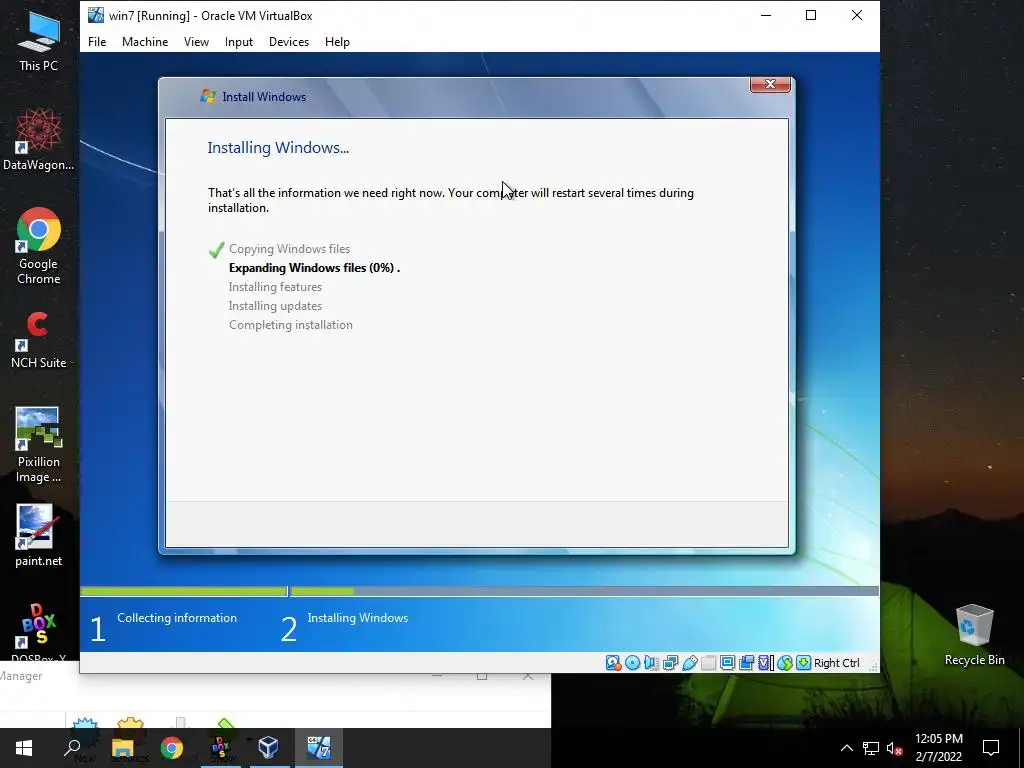Open the View menu
This screenshot has width=1024, height=768.
[196, 42]
